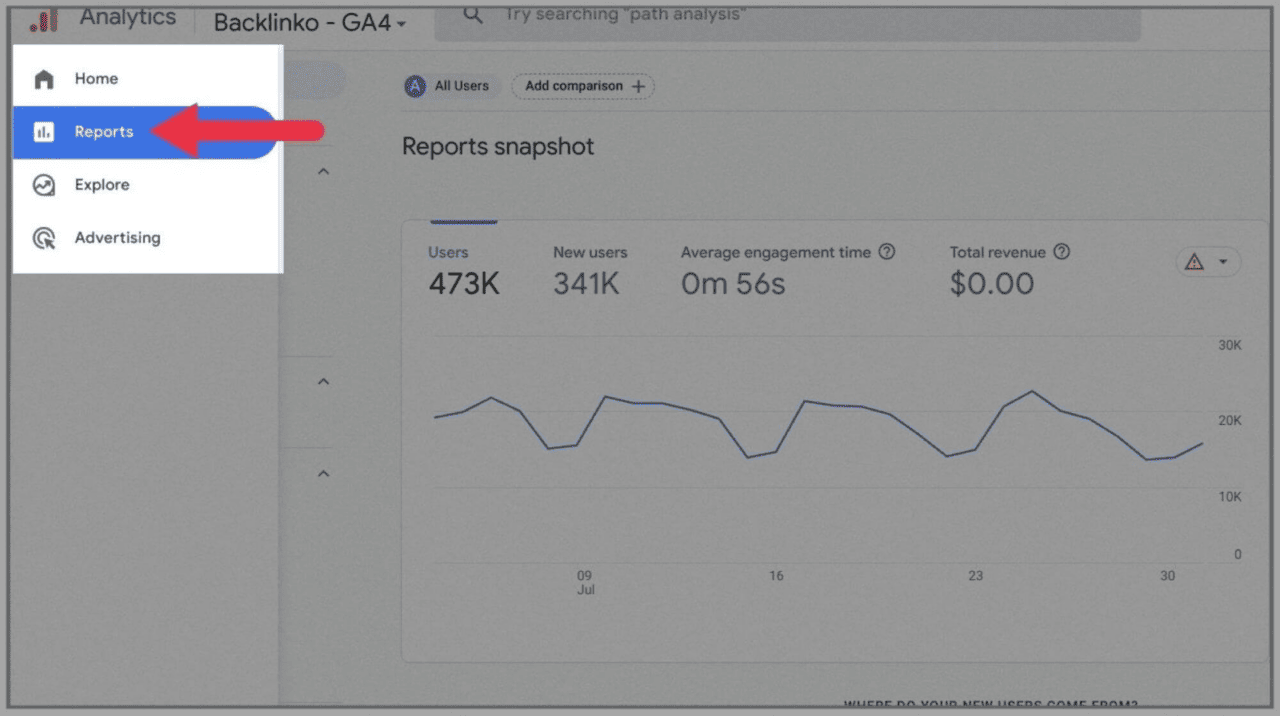This screenshot has height=716, width=1280.
Task: Click the blue Users trend line on the chart
Action: pyautogui.click(x=650, y=403)
